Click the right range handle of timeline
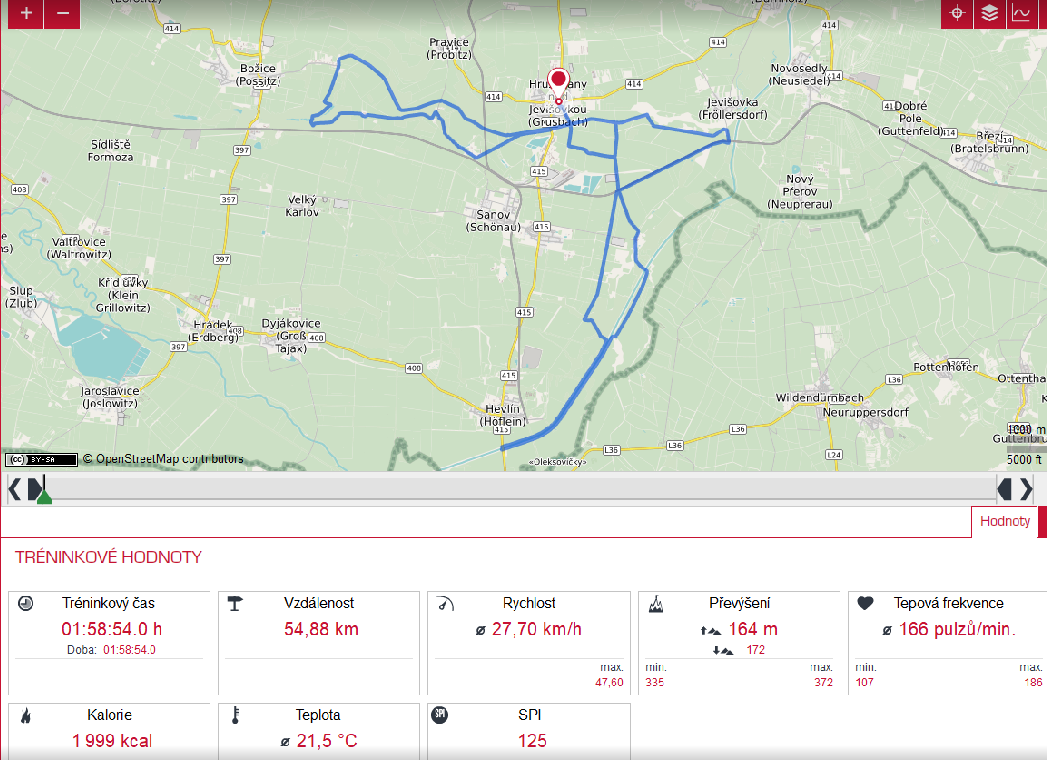Viewport: 1047px width, 760px height. pos(1005,489)
